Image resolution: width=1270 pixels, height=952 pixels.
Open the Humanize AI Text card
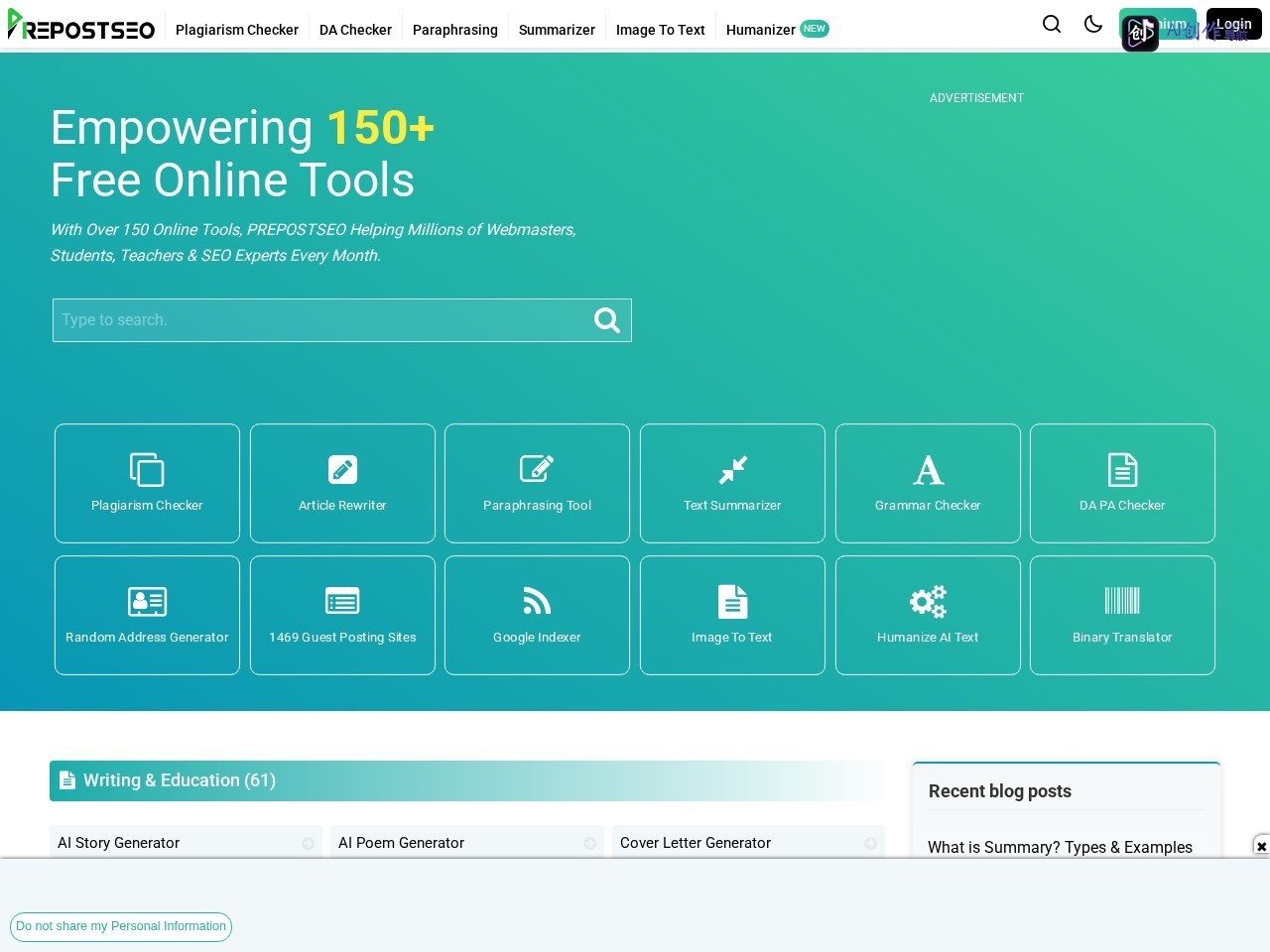point(928,615)
